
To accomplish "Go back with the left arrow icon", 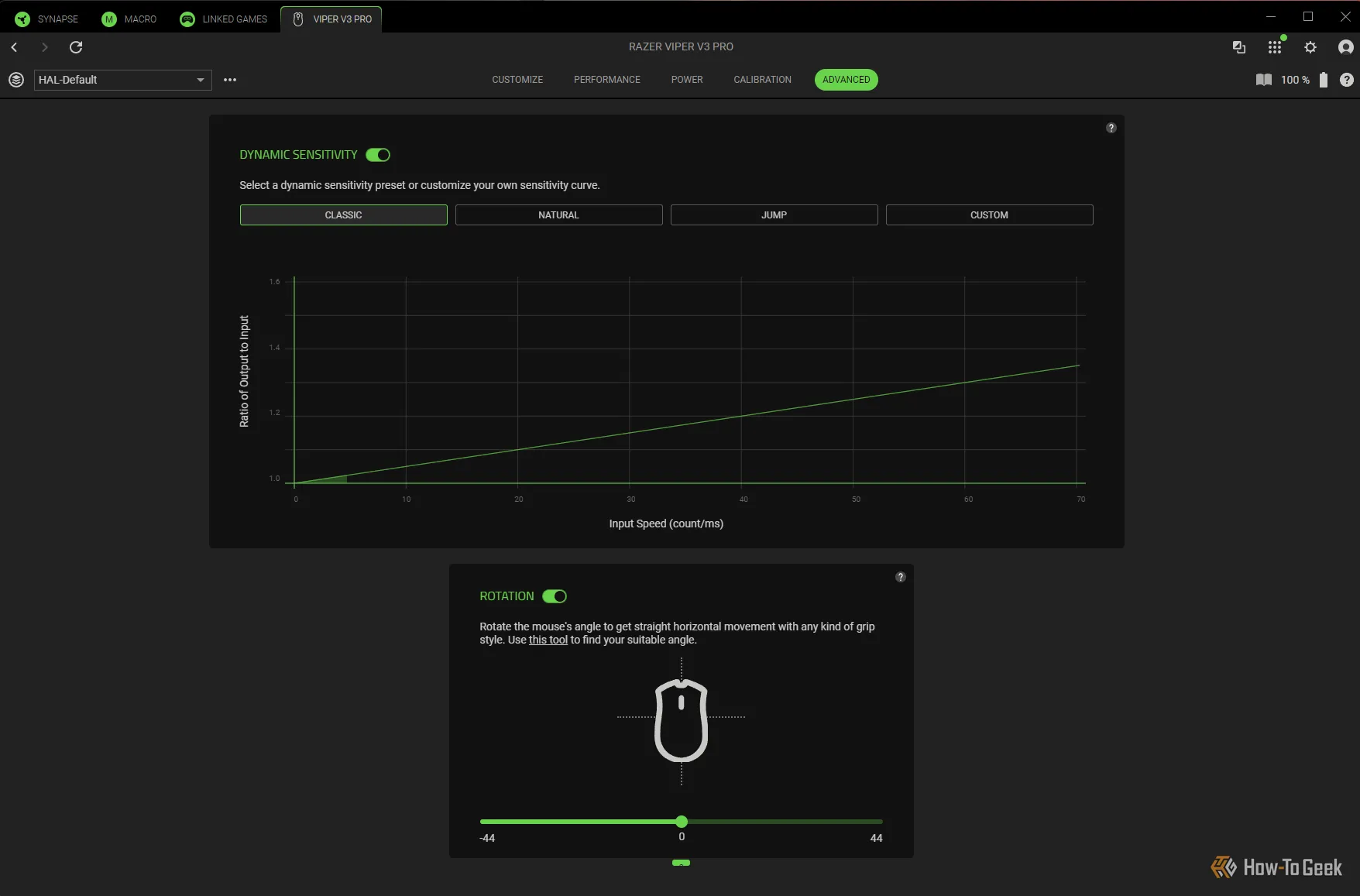I will [x=14, y=47].
